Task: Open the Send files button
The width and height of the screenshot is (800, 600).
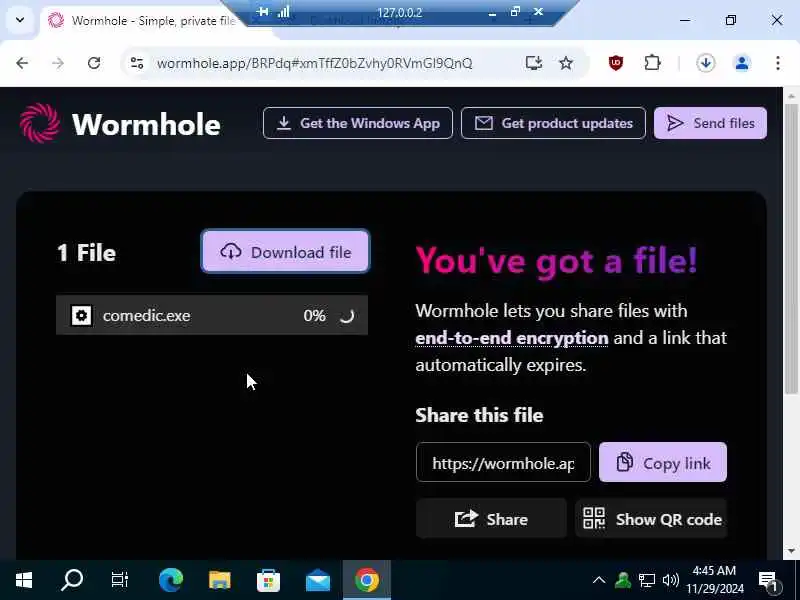Action: coord(710,123)
